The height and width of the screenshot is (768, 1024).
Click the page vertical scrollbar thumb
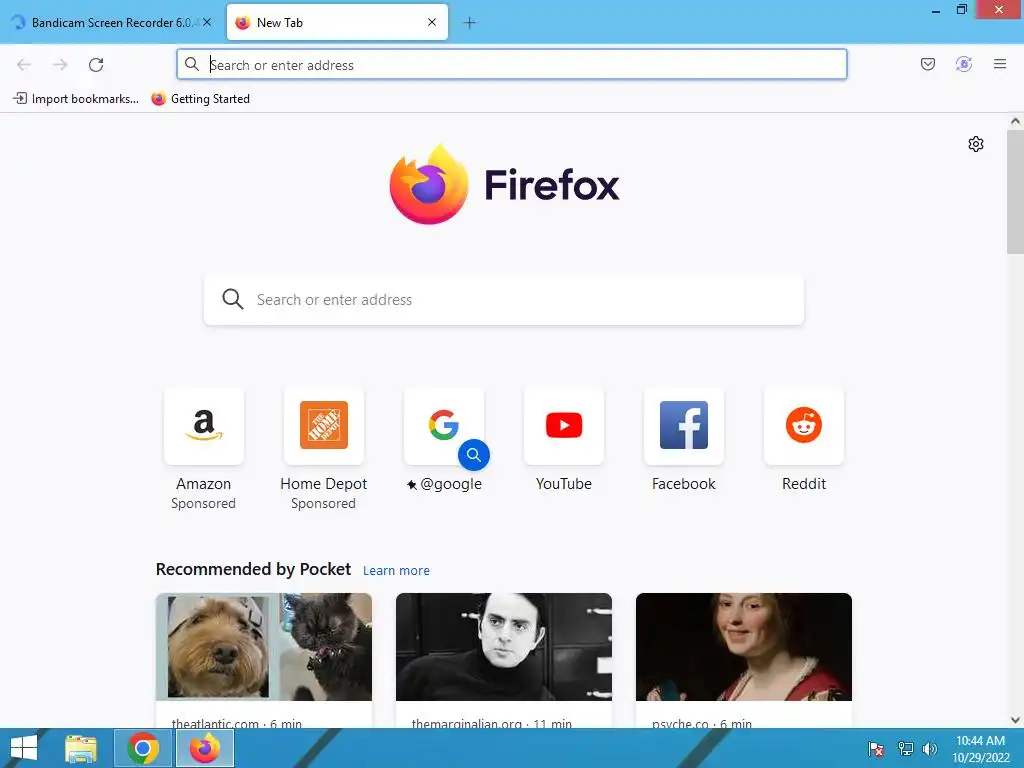click(1015, 191)
